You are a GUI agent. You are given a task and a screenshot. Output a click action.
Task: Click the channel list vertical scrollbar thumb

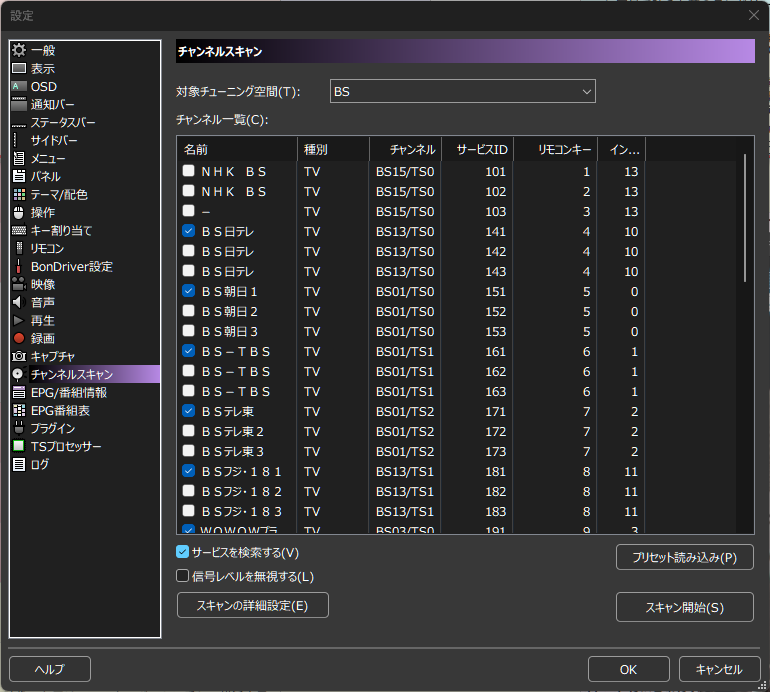(x=745, y=218)
